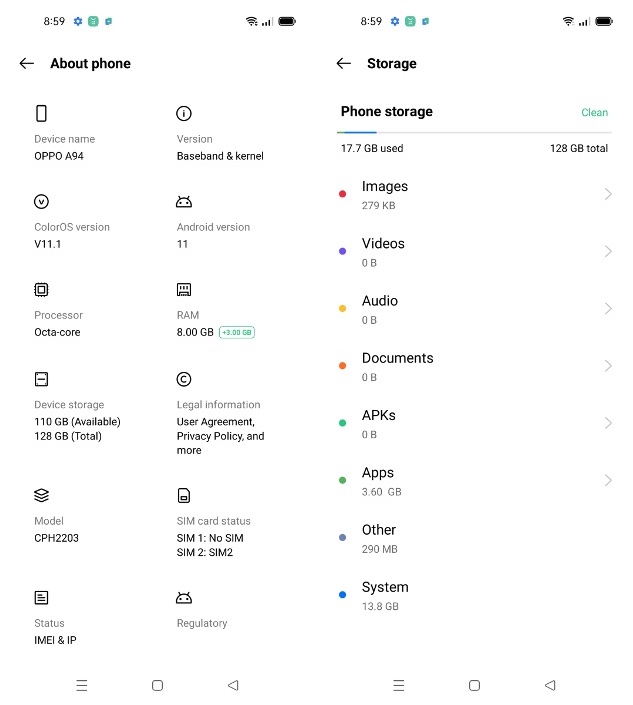633x705 pixels.
Task: Tap the RAM memory icon
Action: (x=184, y=290)
